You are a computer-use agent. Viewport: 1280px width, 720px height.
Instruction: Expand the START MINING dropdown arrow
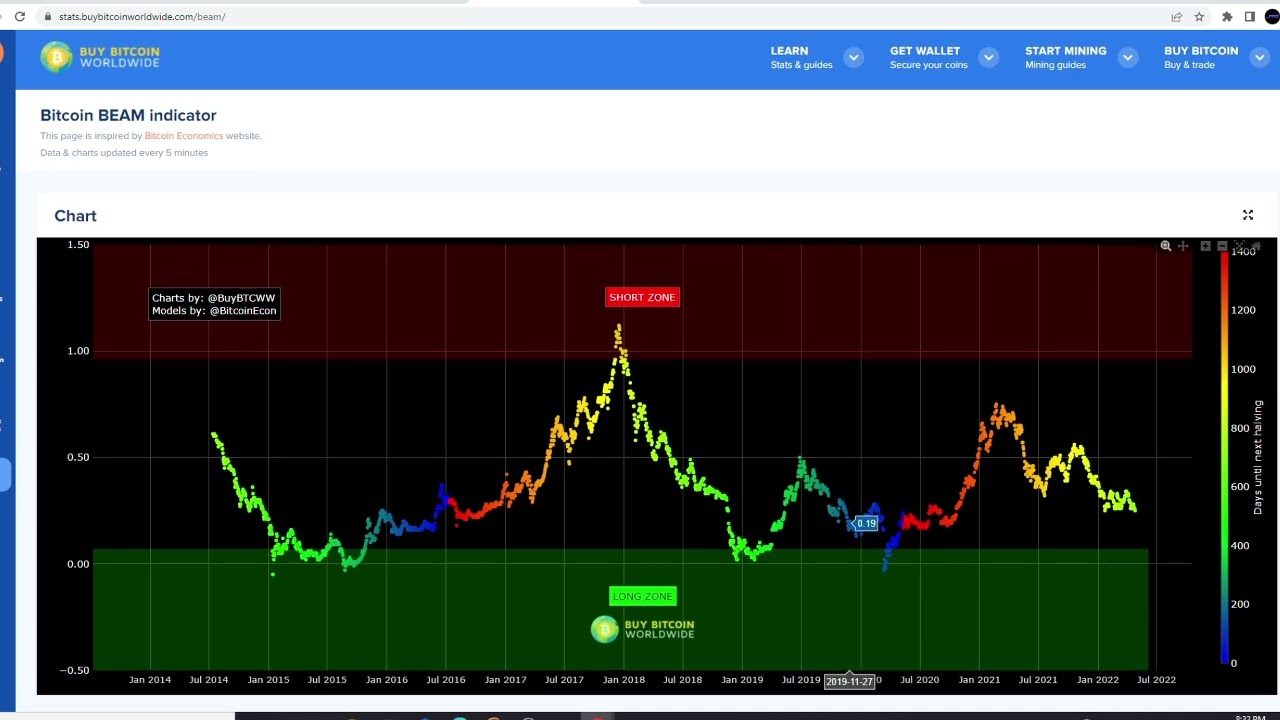point(1127,57)
